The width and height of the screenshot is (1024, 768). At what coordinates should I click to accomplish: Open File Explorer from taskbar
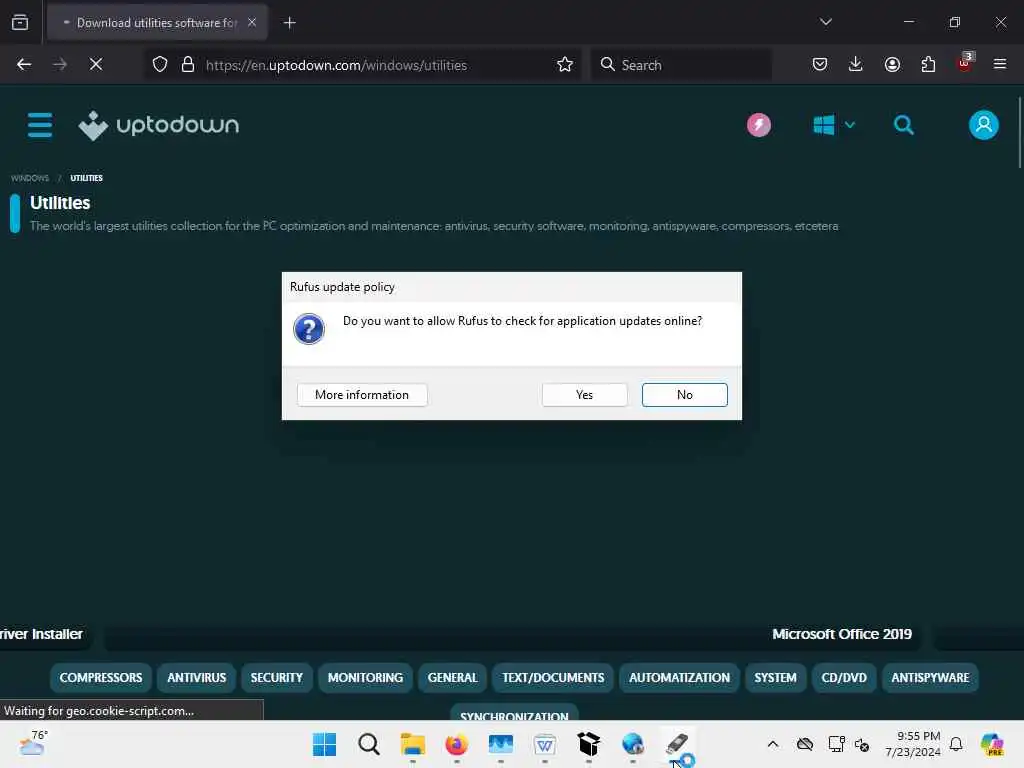413,744
